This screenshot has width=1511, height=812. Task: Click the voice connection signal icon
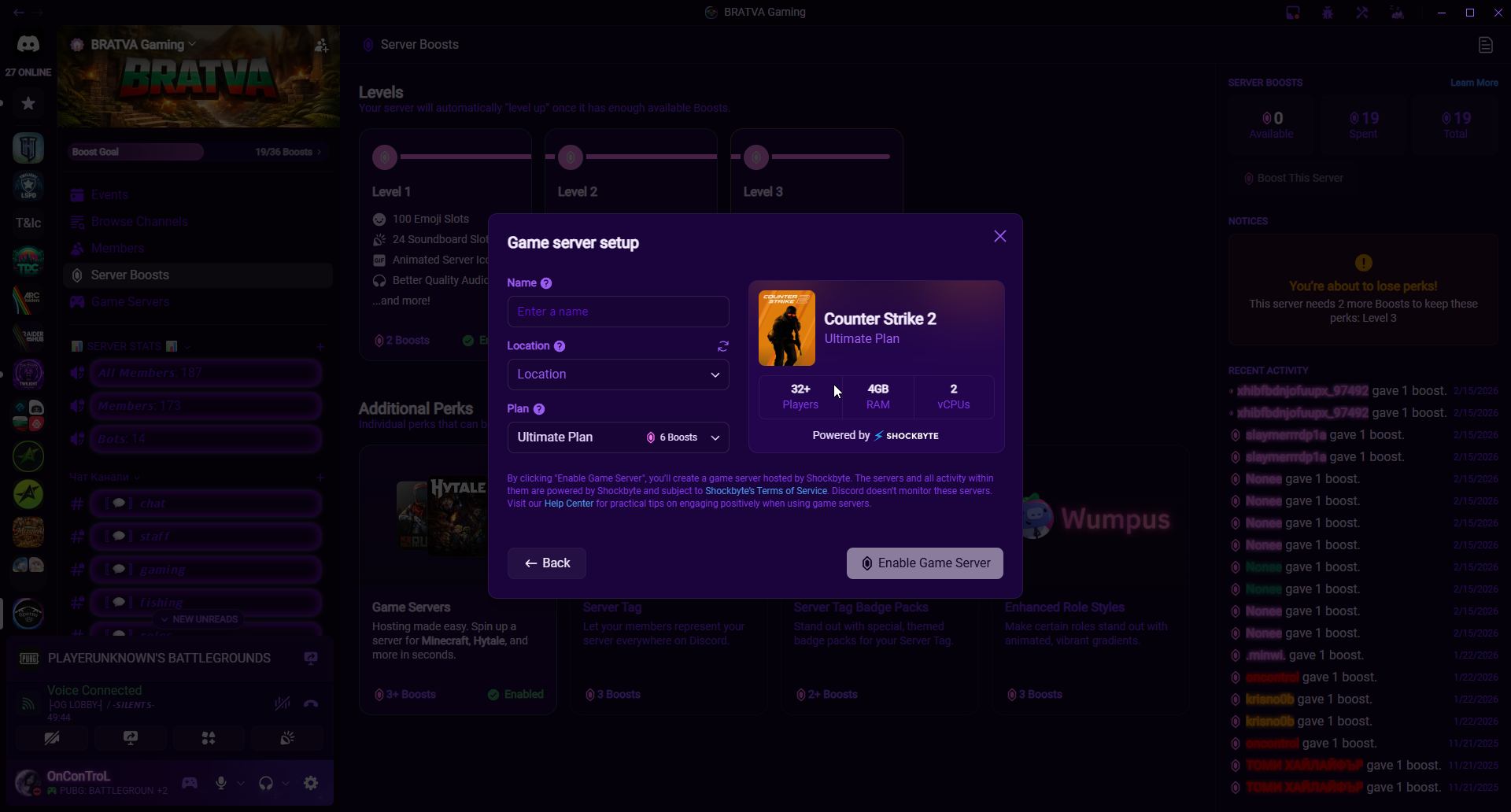(x=28, y=703)
